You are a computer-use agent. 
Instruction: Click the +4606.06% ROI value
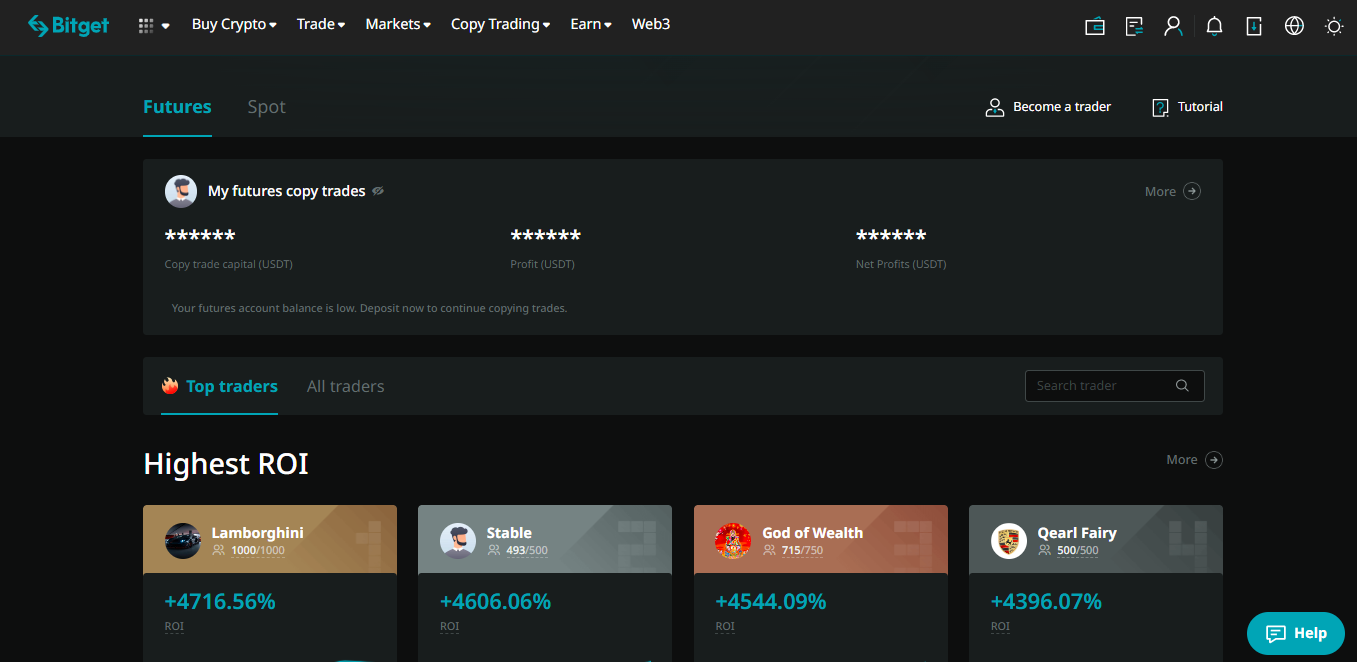[x=496, y=602]
